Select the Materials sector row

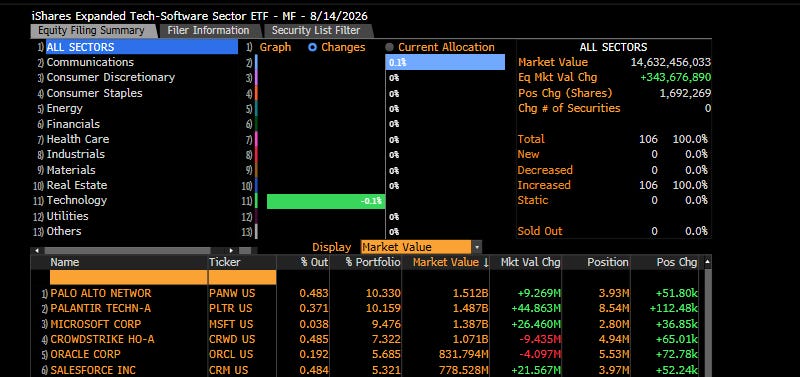71,170
